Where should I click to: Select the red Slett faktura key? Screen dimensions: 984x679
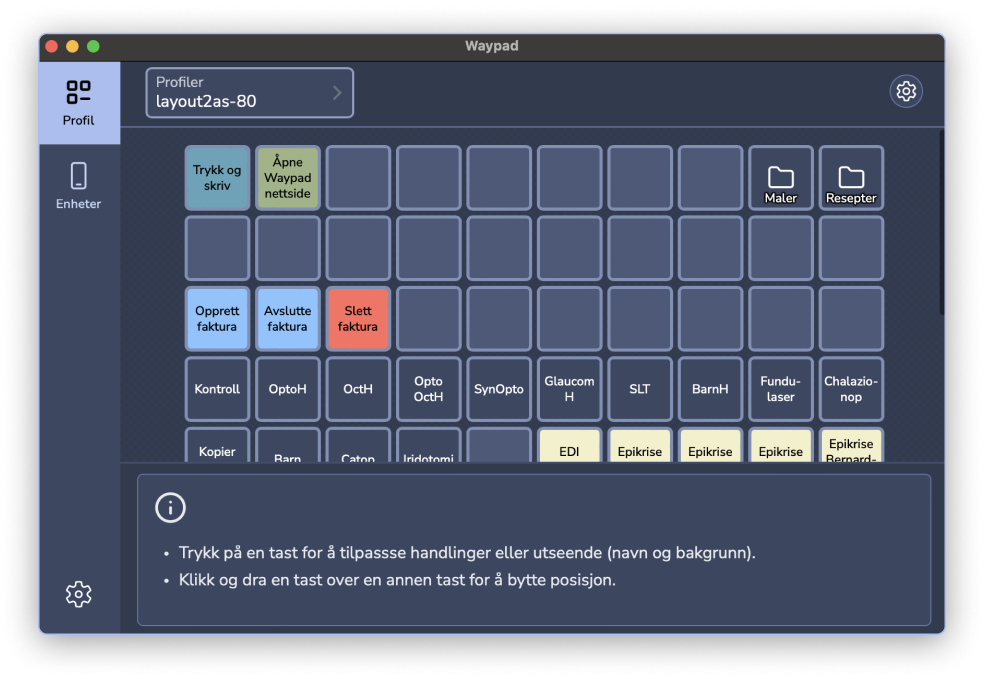coord(358,319)
